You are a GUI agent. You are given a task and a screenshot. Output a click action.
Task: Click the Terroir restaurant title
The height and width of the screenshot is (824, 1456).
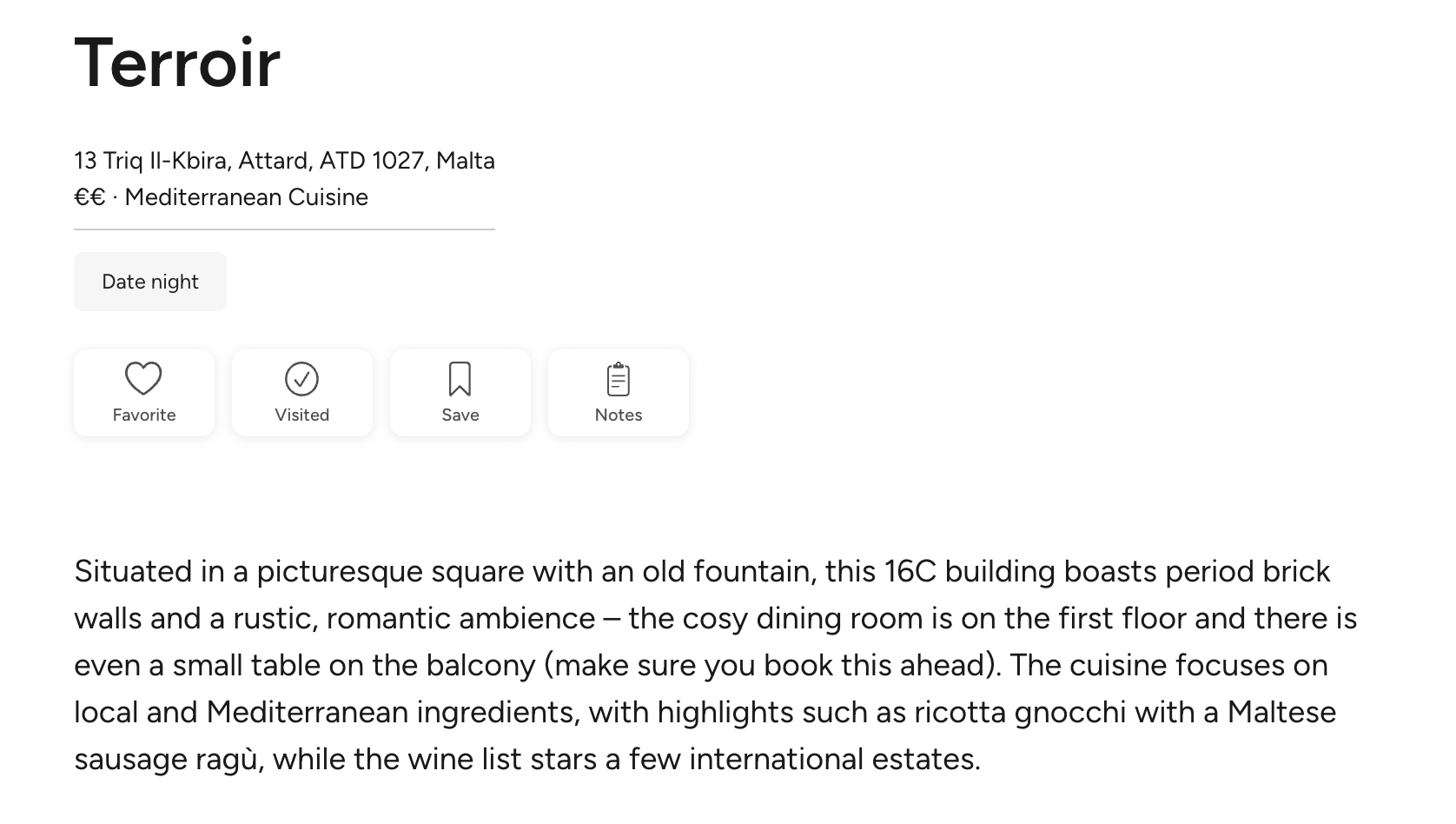(x=177, y=63)
